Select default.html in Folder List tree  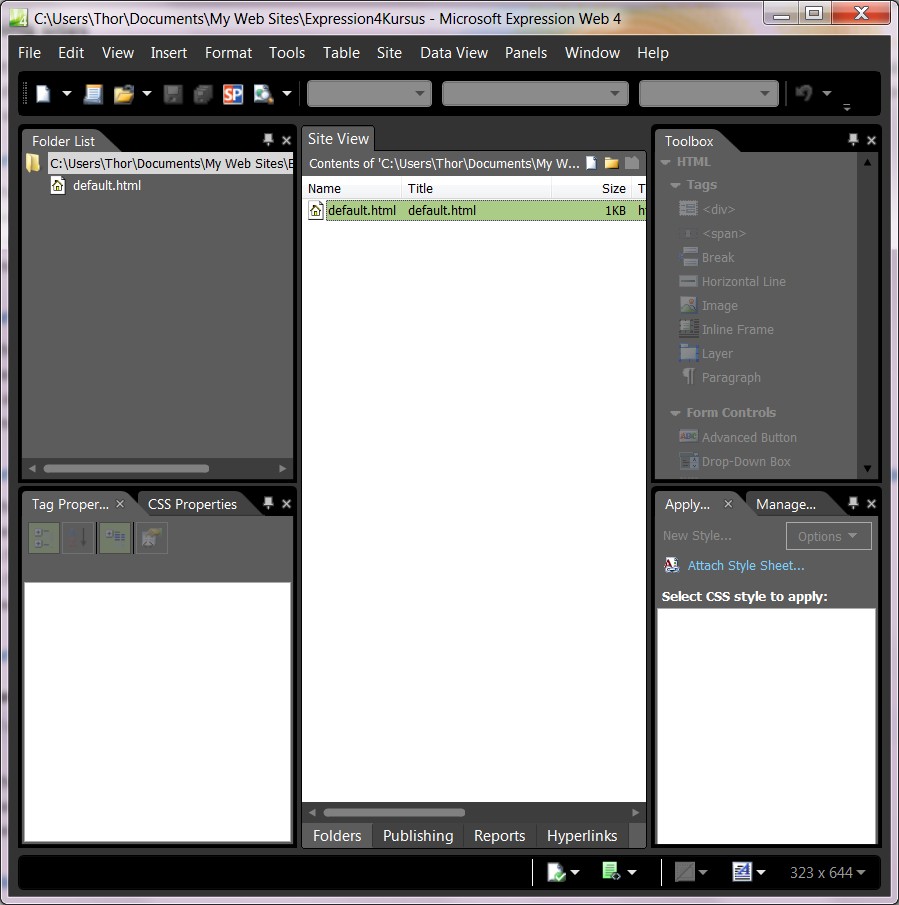pos(107,185)
